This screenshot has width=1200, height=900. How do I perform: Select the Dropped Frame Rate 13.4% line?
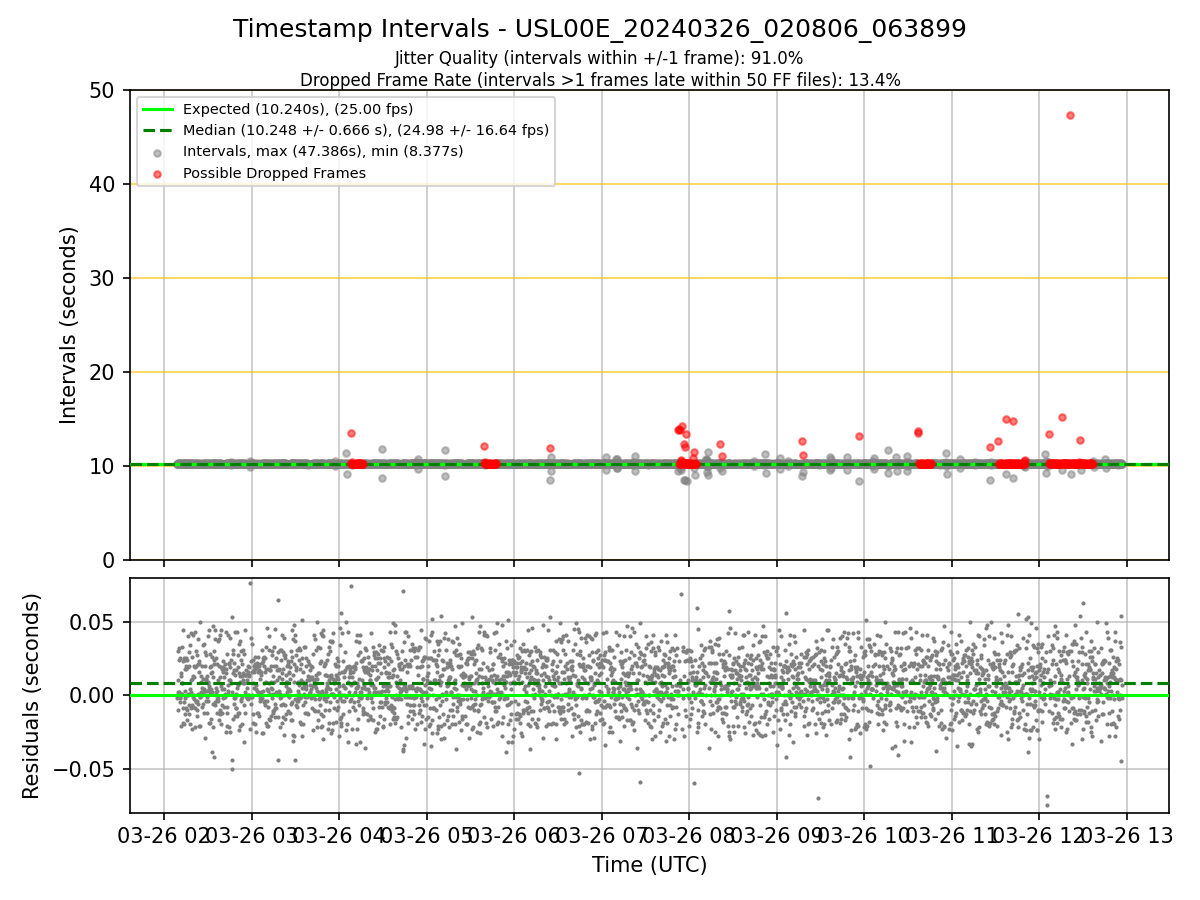coord(599,80)
